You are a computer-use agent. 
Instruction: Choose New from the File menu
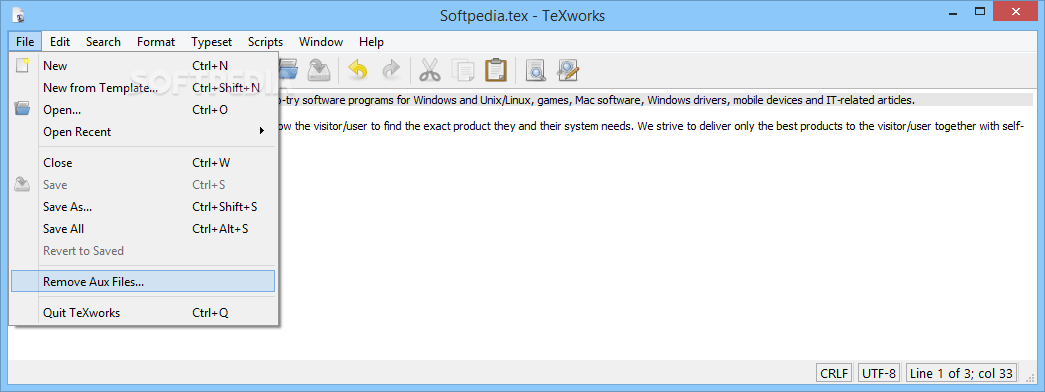143,65
